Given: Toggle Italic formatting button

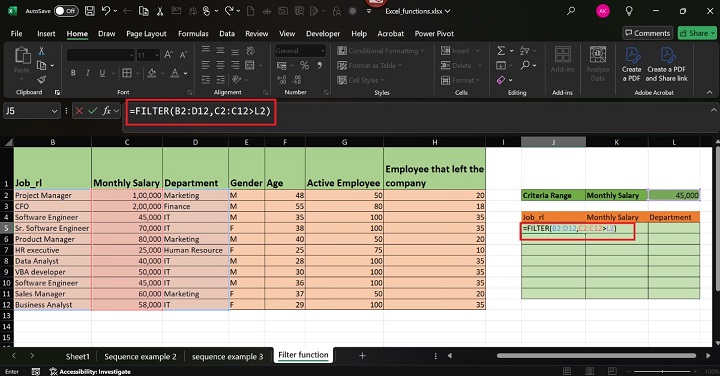Looking at the screenshot, I should tap(88, 73).
